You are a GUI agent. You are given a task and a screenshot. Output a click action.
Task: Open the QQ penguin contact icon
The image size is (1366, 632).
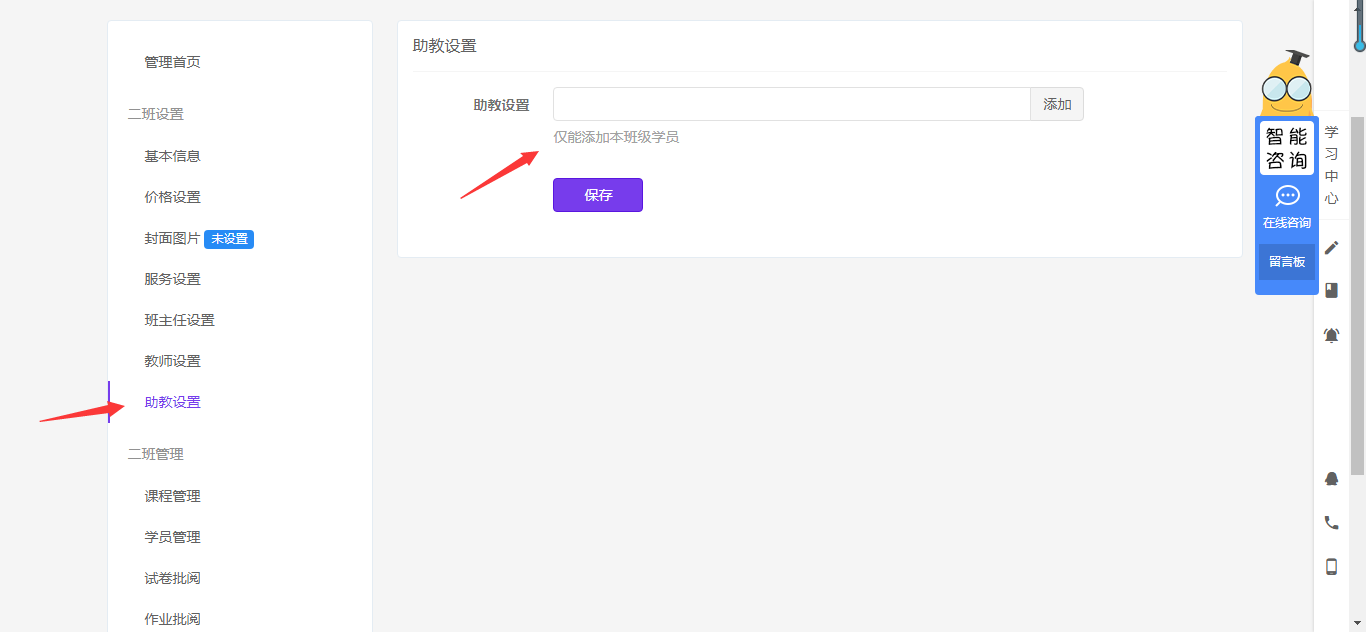pyautogui.click(x=1331, y=479)
